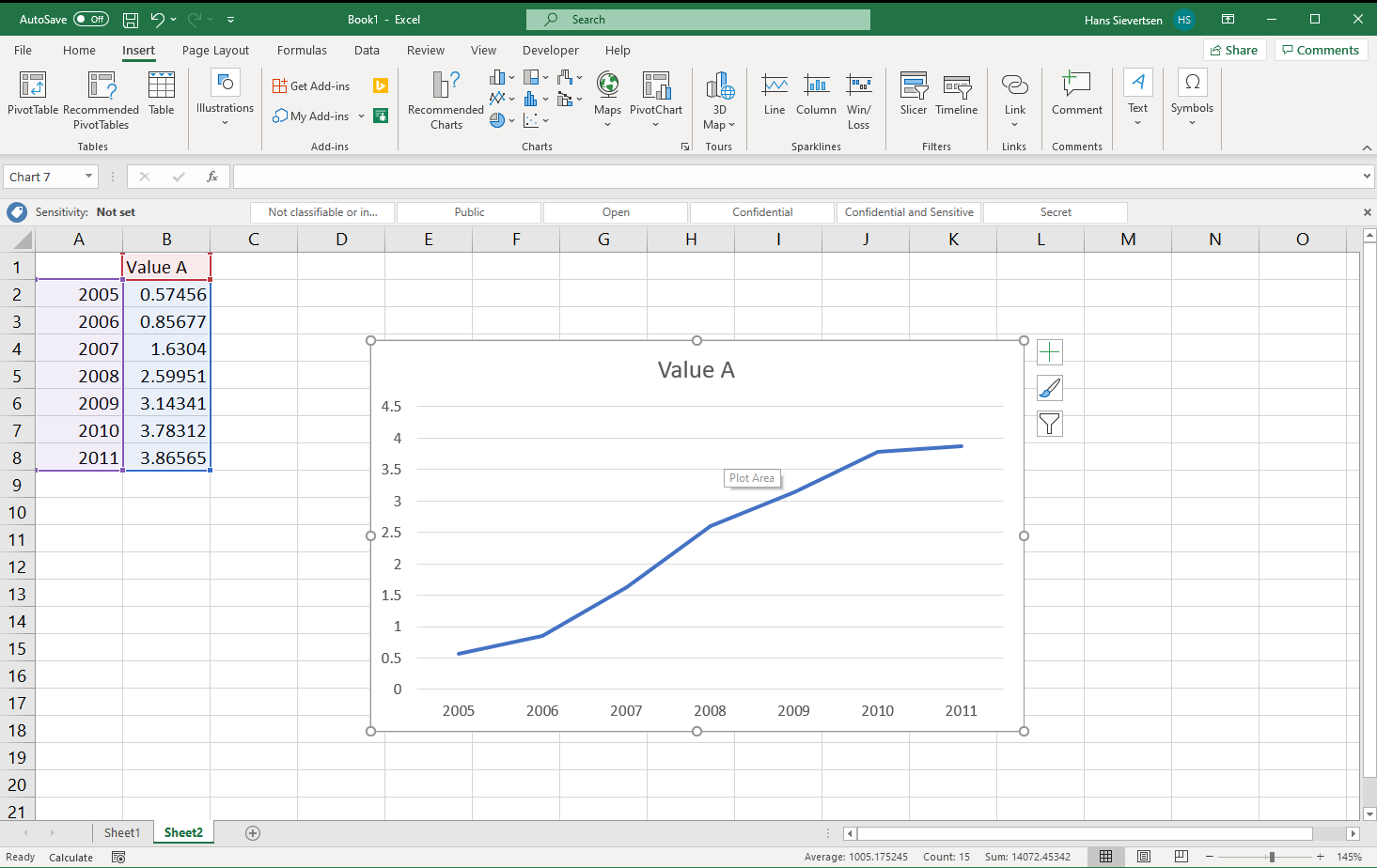
Task: Zoom out with minus button
Action: [x=1210, y=857]
